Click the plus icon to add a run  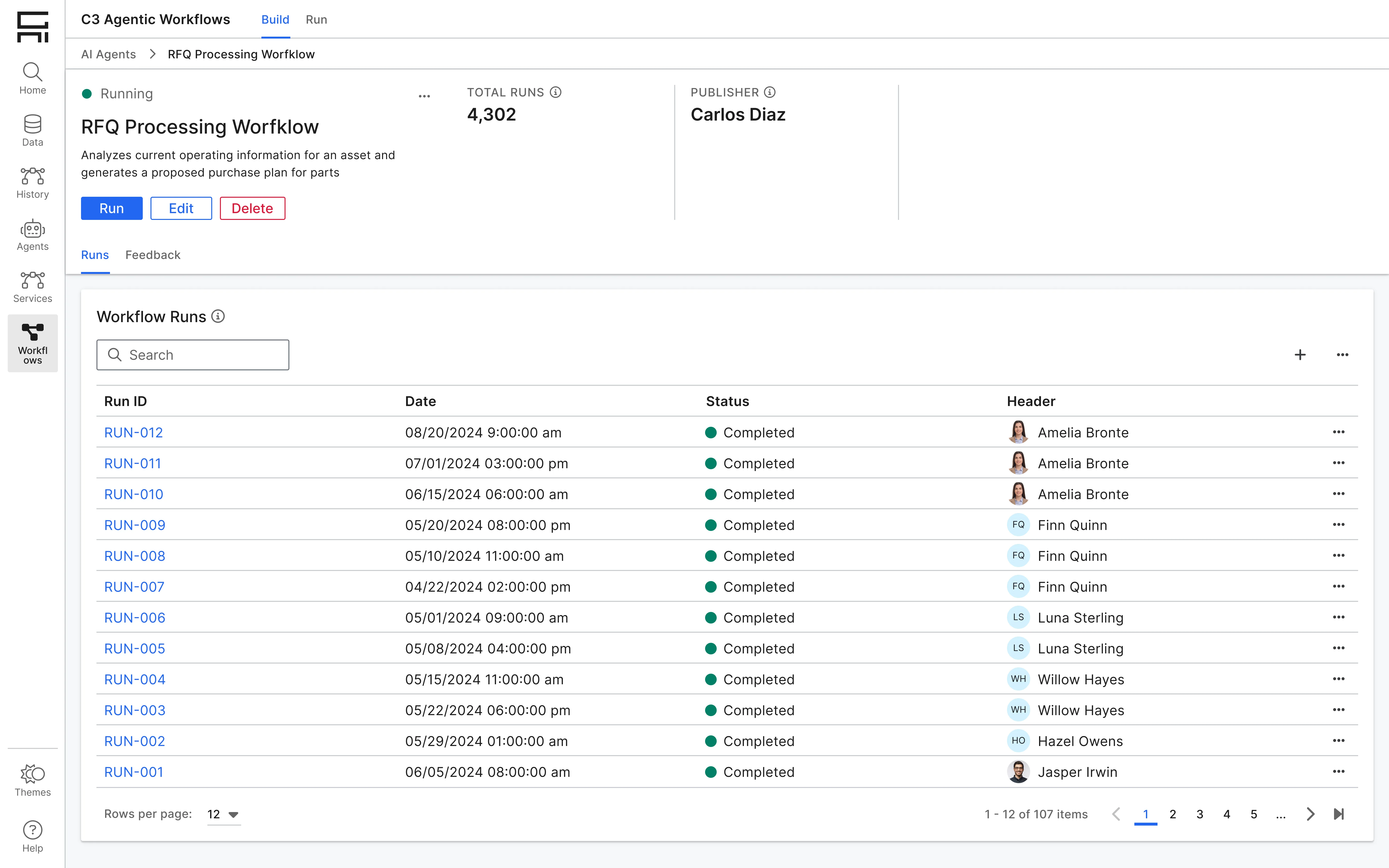1300,355
